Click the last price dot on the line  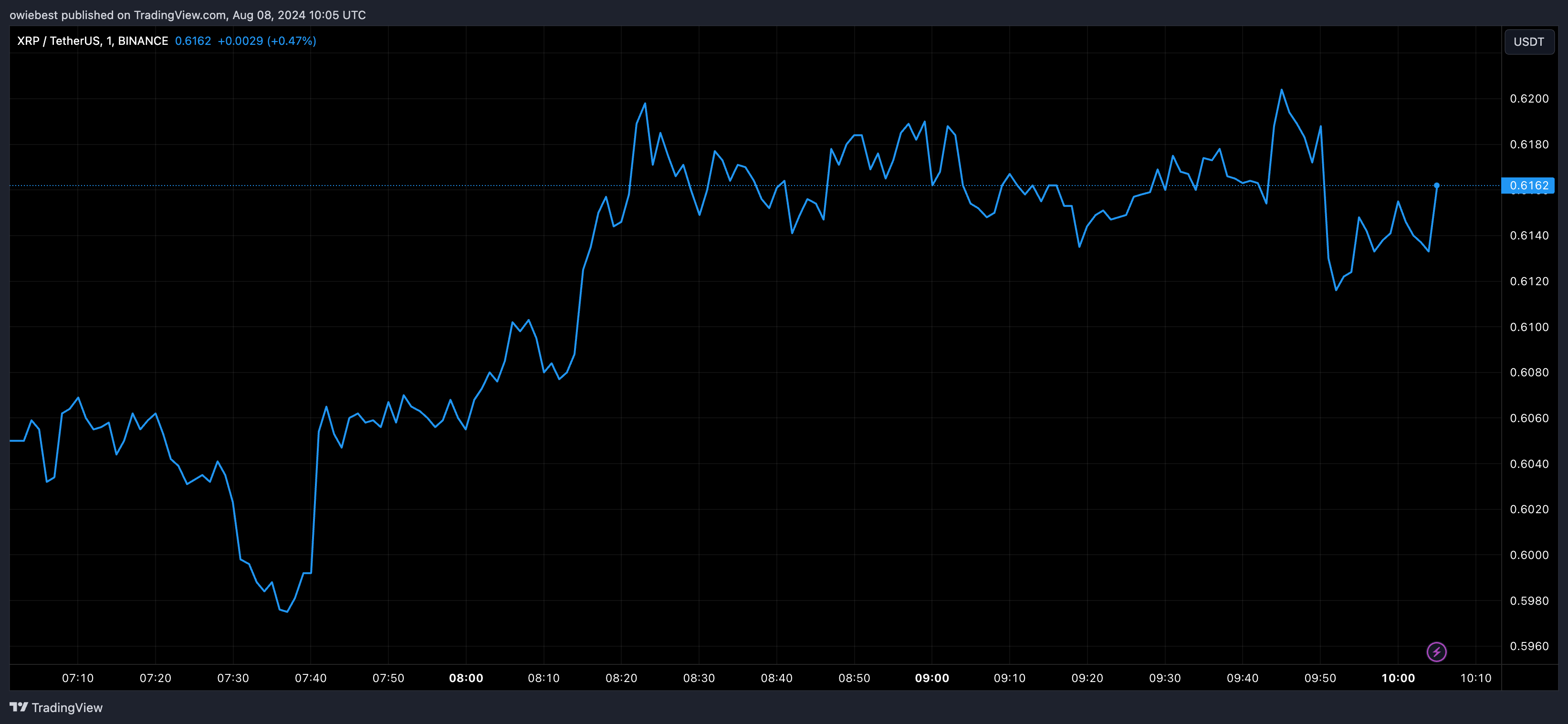(1436, 185)
